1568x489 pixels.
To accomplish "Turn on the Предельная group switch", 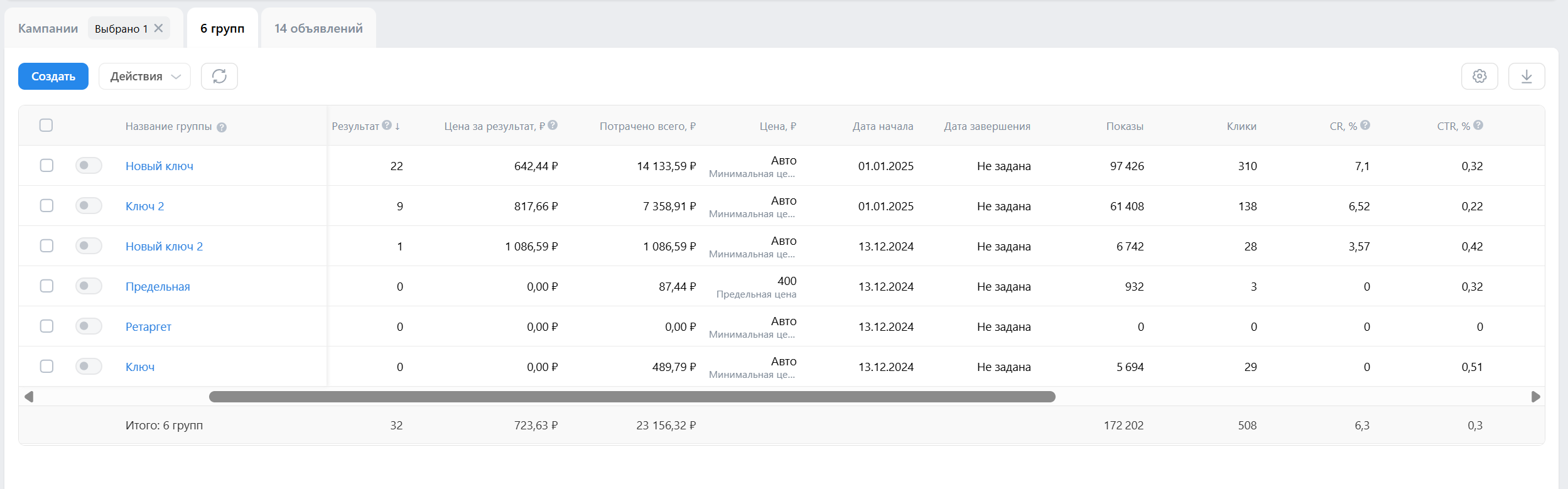I will click(89, 286).
